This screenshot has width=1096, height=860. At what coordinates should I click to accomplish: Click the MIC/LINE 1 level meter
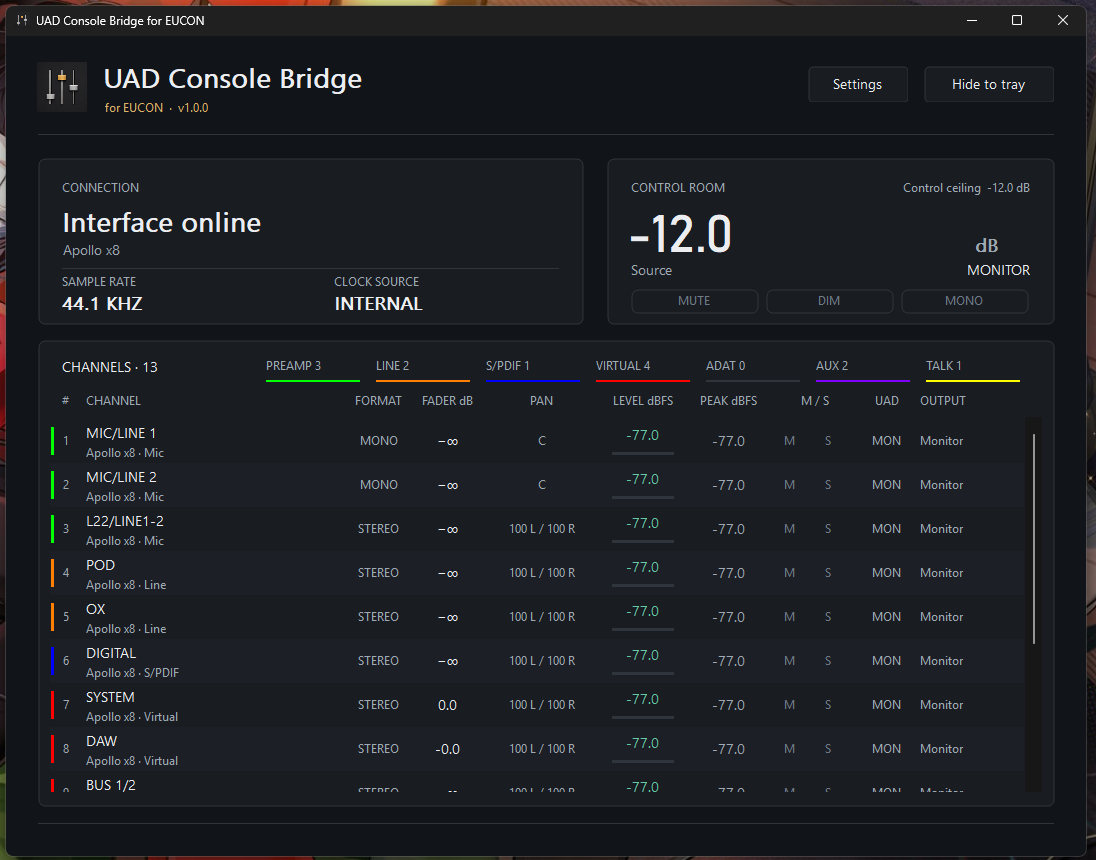coord(642,441)
